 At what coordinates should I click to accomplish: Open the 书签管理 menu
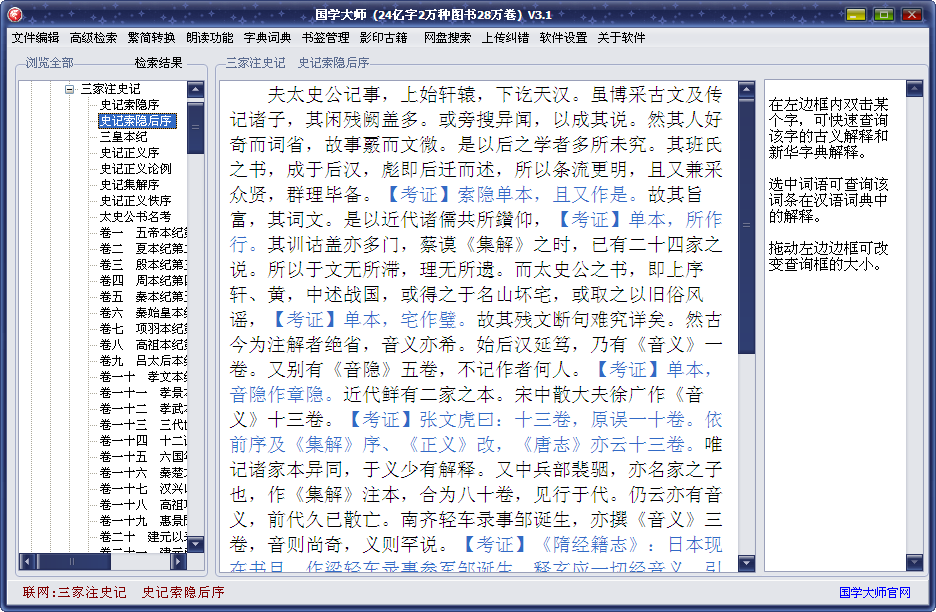[325, 38]
